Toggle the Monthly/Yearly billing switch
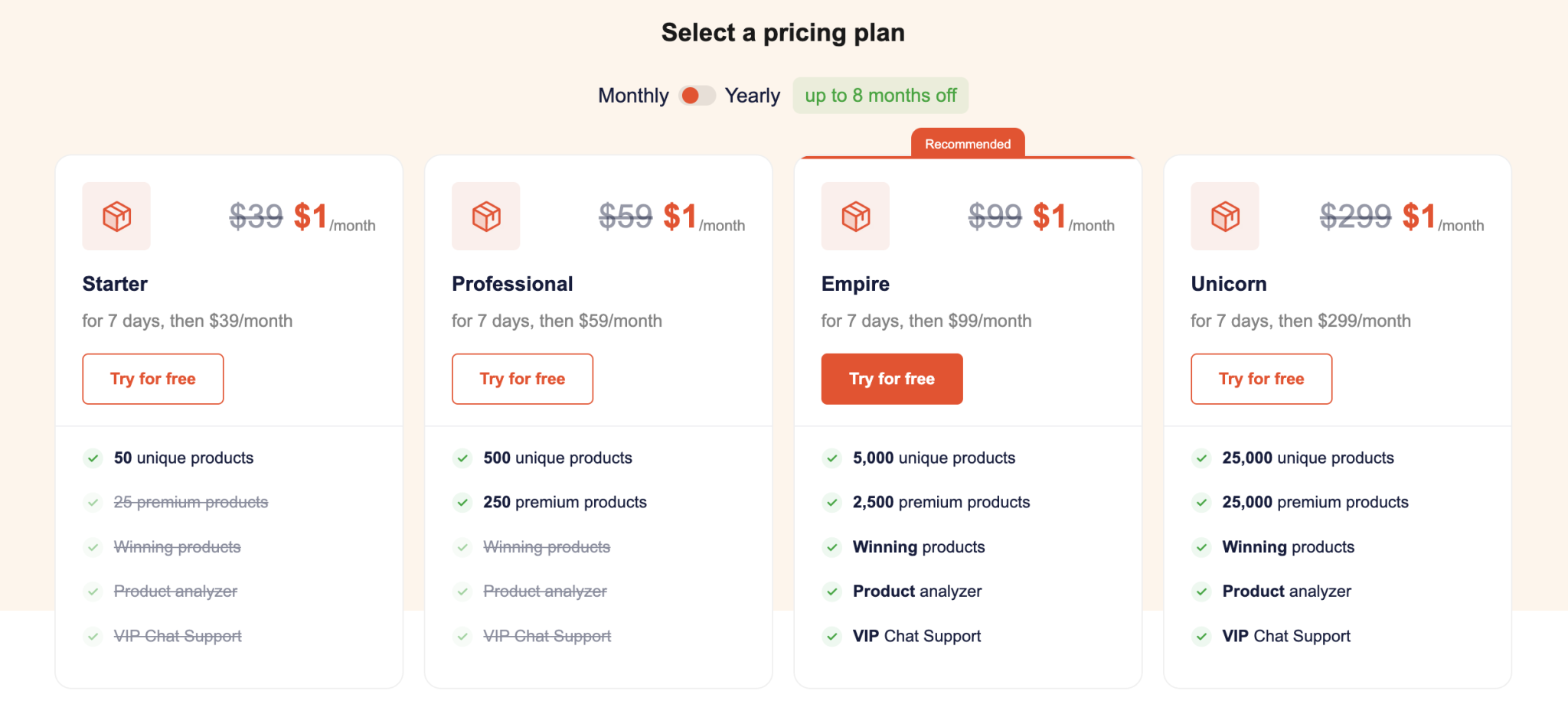This screenshot has height=727, width=1568. click(x=697, y=96)
